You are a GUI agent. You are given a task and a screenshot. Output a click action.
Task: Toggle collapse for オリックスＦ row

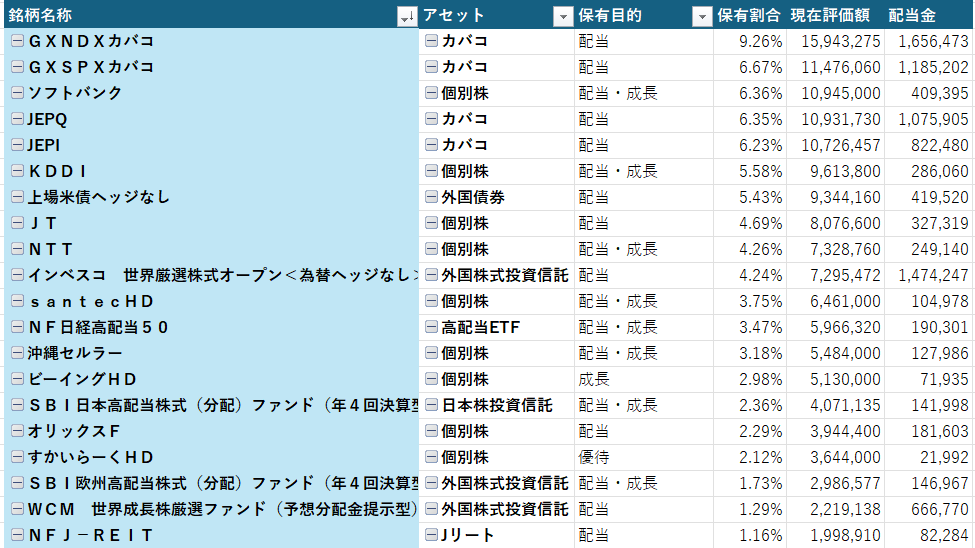(17, 431)
